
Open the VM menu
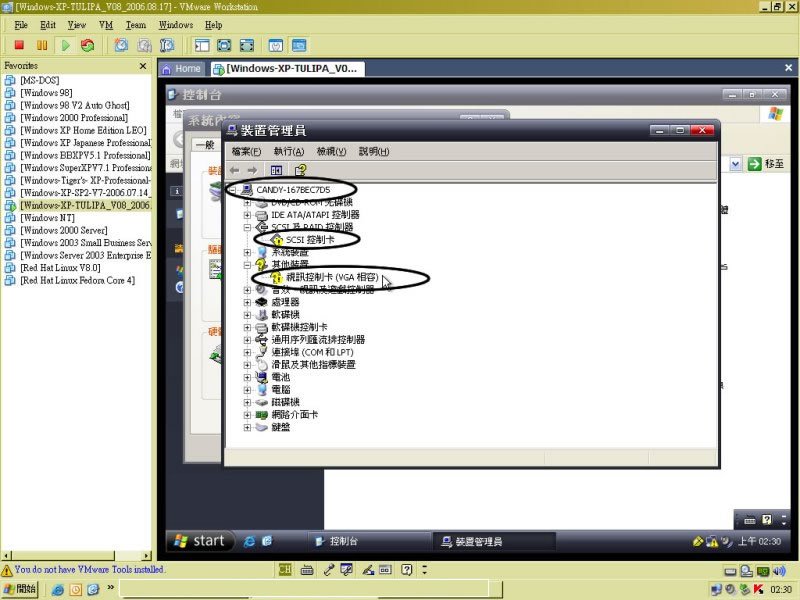click(x=106, y=25)
